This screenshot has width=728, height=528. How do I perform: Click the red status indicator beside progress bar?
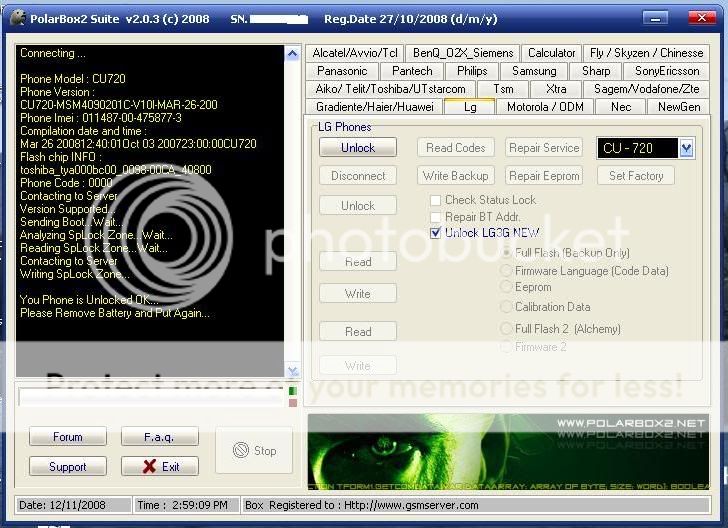pyautogui.click(x=292, y=403)
